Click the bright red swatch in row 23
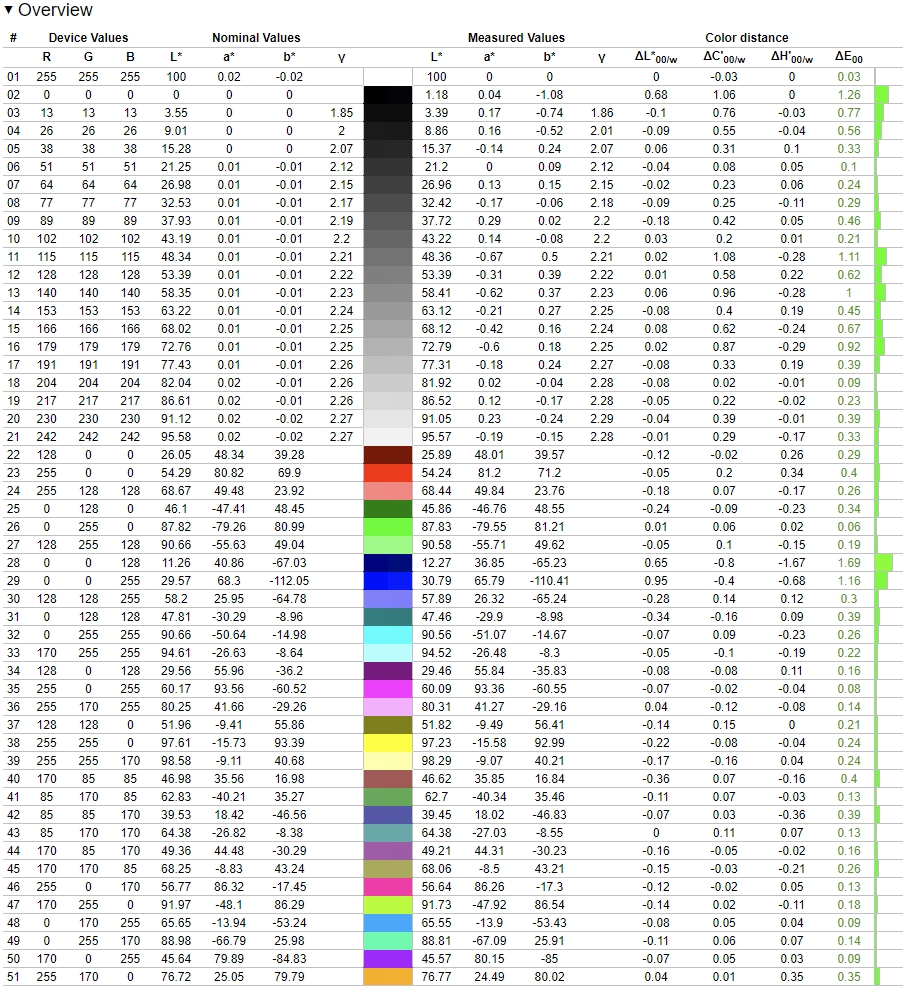The image size is (908, 989). tap(388, 473)
